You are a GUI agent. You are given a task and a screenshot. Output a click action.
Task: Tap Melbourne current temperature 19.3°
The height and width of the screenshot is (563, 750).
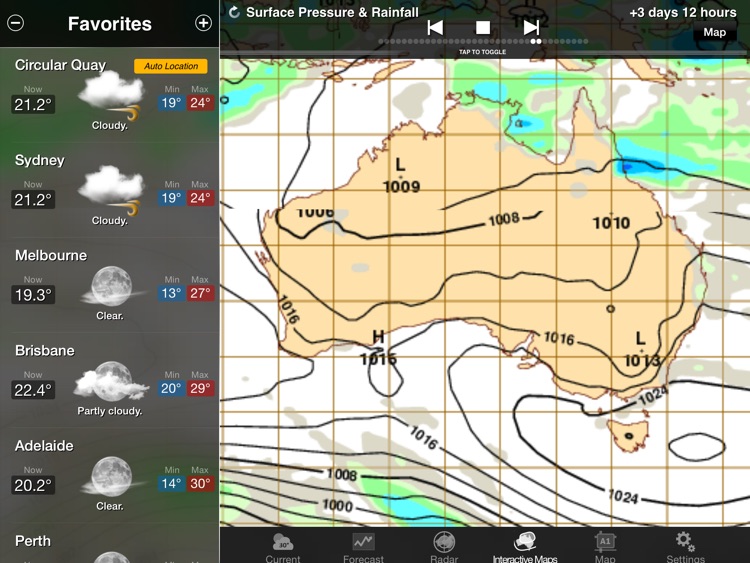point(33,295)
